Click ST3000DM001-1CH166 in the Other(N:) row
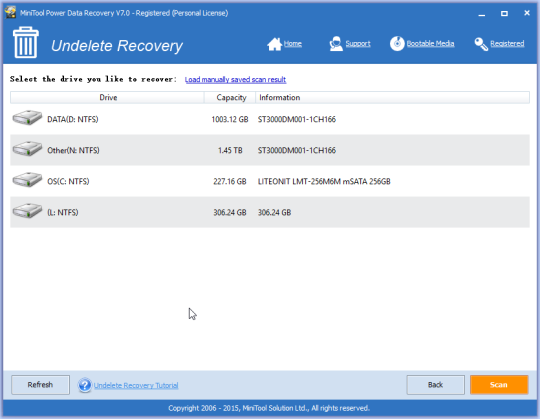The width and height of the screenshot is (540, 419). [x=297, y=150]
